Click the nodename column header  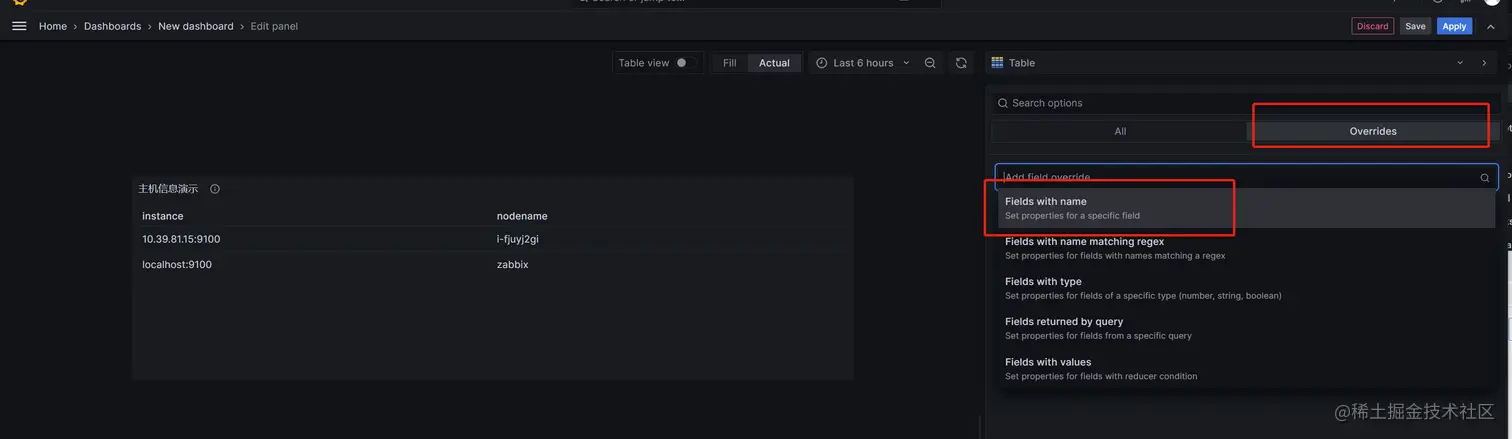[522, 216]
